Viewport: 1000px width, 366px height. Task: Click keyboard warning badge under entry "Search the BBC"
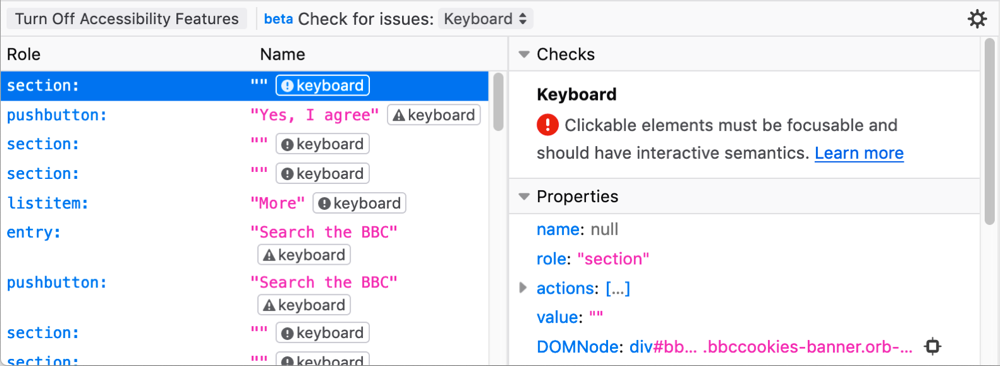coord(304,255)
